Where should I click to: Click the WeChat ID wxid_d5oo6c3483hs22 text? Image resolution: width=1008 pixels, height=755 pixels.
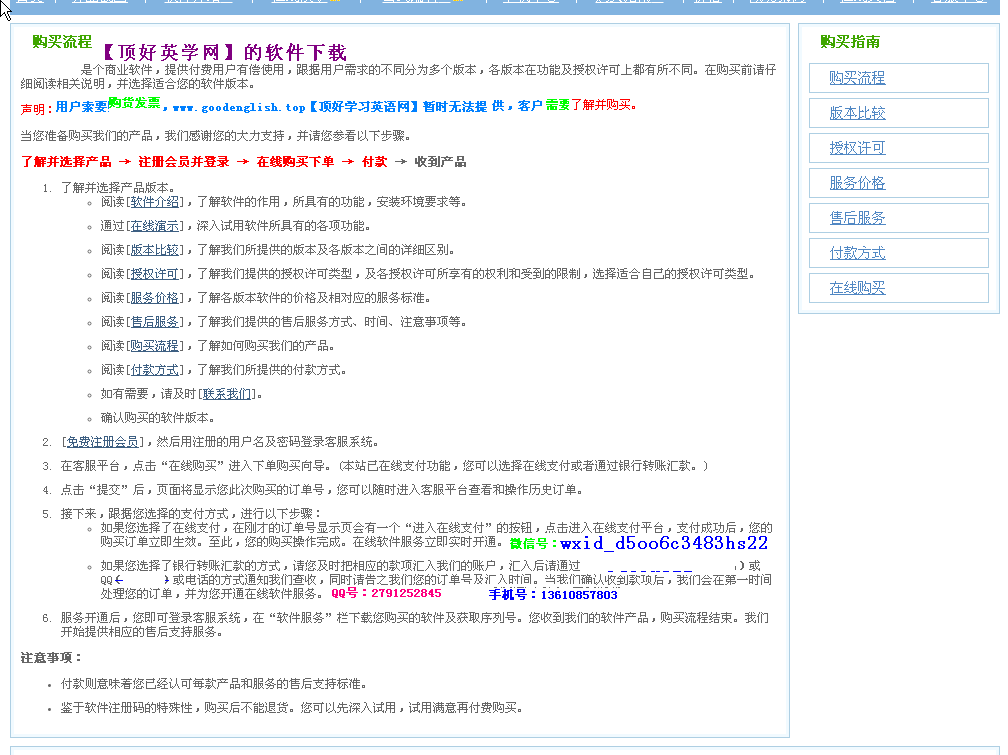point(663,544)
